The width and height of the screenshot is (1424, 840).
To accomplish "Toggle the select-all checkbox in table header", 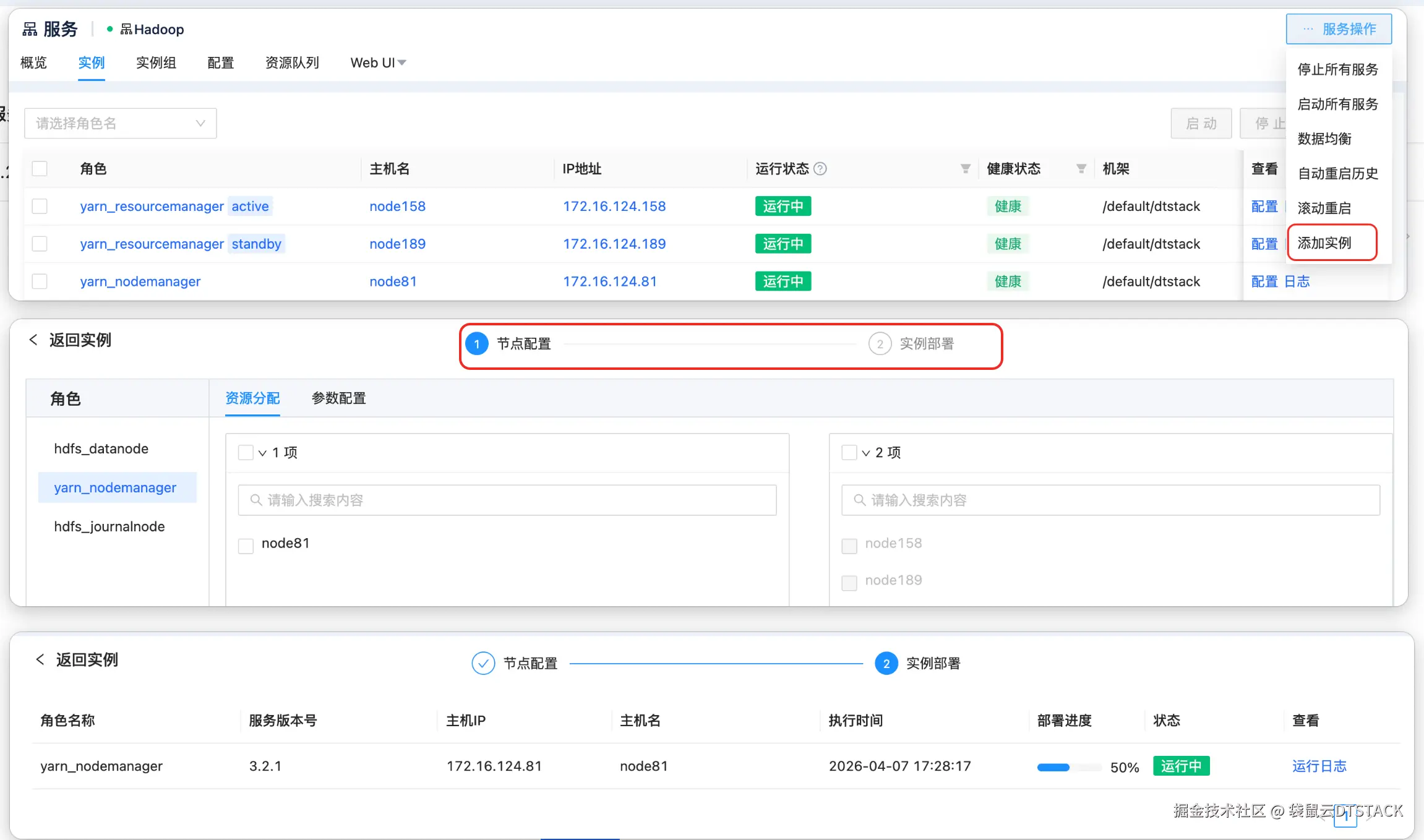I will 40,169.
